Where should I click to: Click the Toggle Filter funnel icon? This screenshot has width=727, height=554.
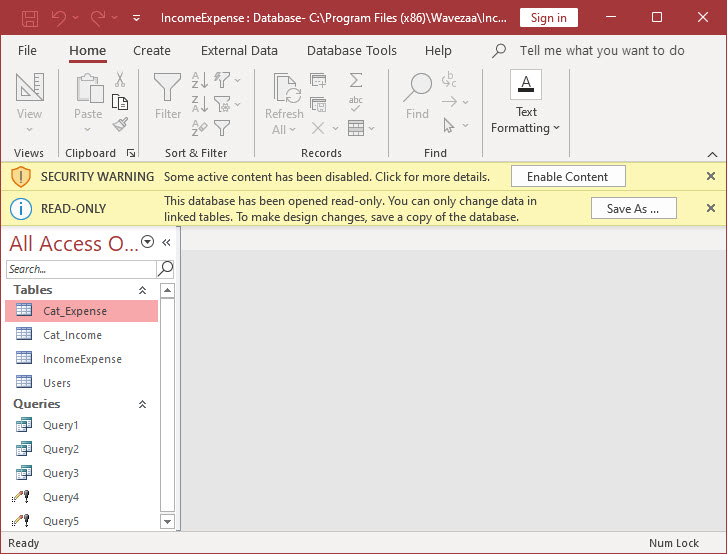pos(222,128)
